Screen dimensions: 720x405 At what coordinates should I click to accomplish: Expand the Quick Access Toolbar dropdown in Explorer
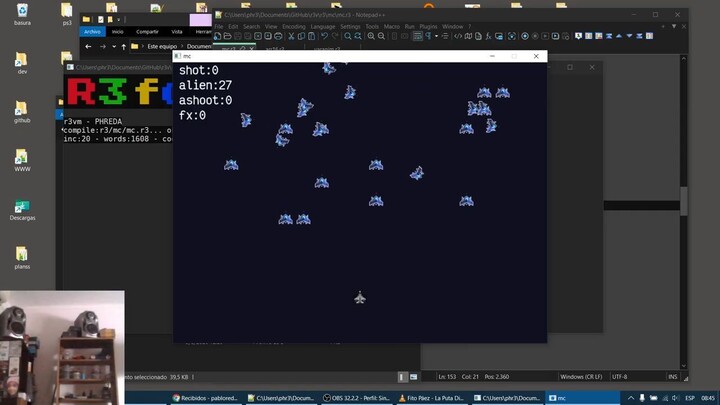point(118,20)
